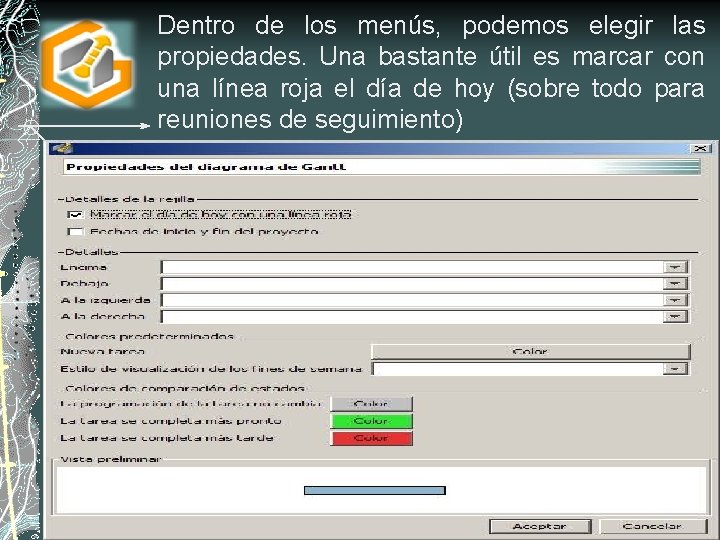
Task: Click inside the Debajo field
Action: [412, 284]
